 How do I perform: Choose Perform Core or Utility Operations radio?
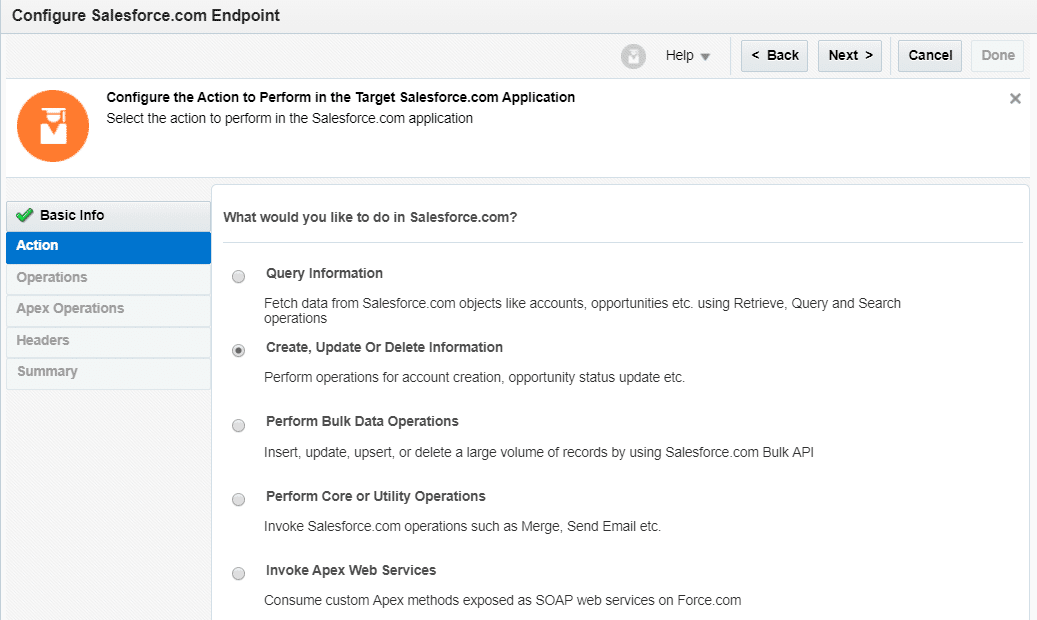tap(238, 500)
